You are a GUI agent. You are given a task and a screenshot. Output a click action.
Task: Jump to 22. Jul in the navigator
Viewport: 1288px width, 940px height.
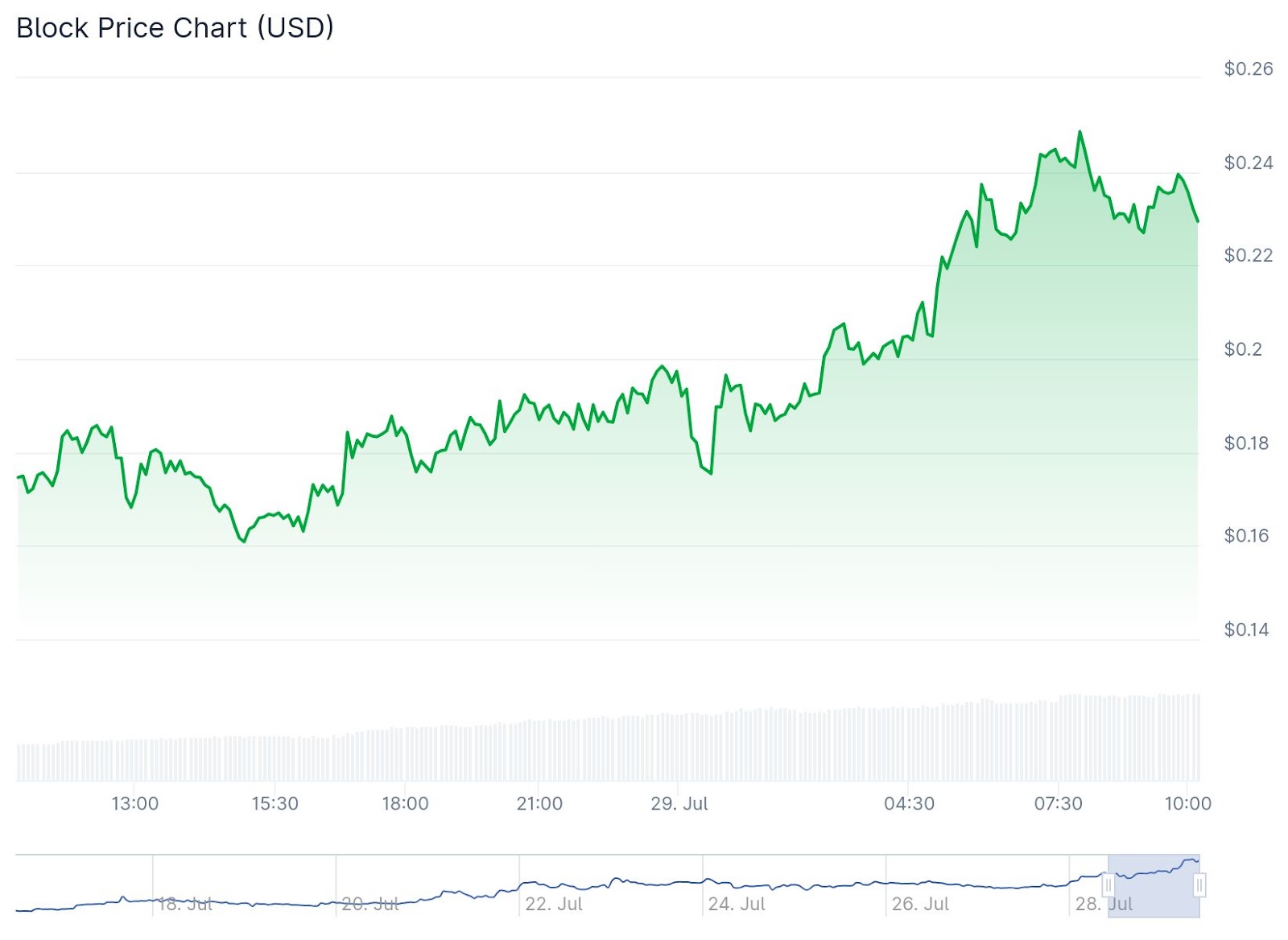point(554,904)
